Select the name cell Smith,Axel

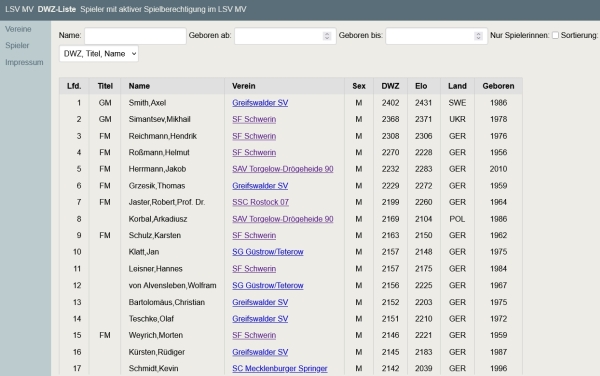(x=147, y=103)
